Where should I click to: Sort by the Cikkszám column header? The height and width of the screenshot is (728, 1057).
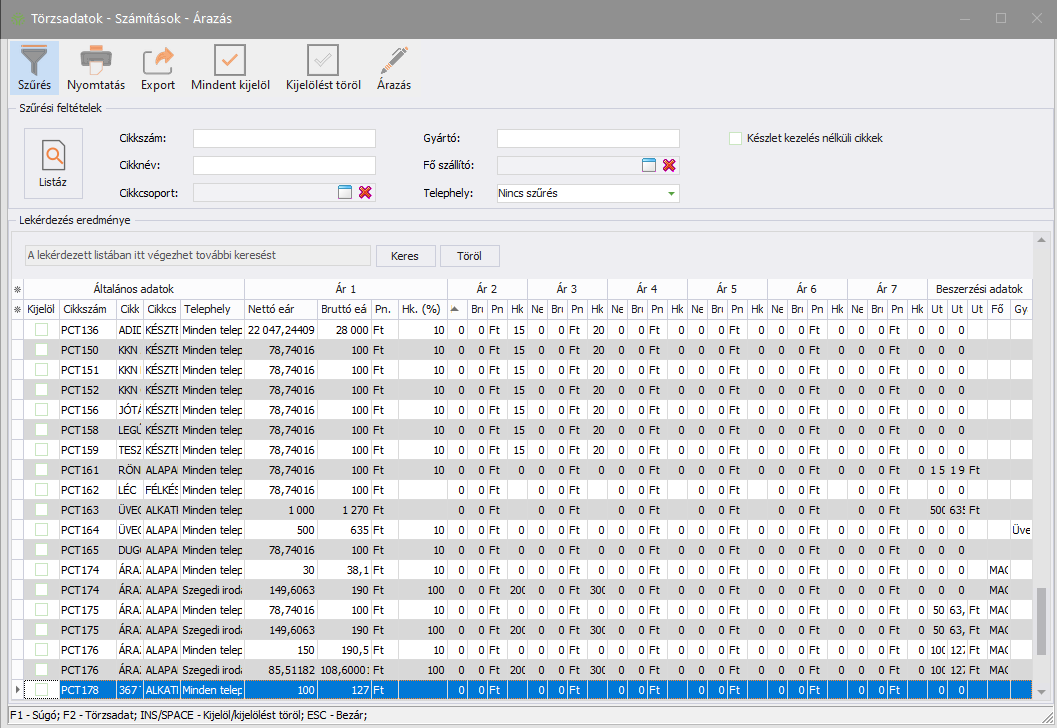coord(84,309)
